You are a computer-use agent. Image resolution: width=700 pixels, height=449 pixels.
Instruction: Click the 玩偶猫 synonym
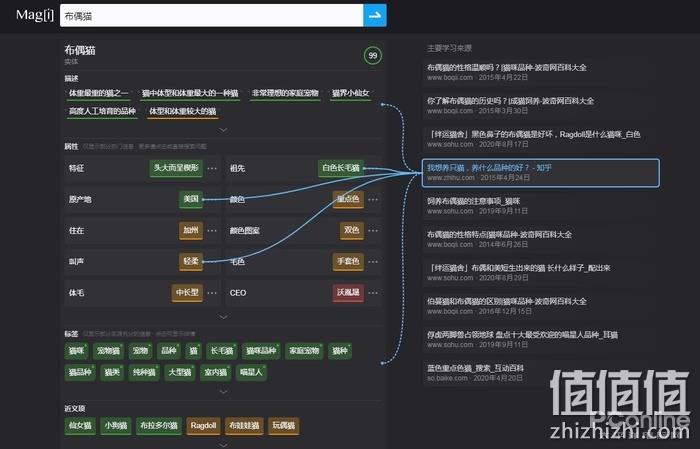(x=283, y=426)
